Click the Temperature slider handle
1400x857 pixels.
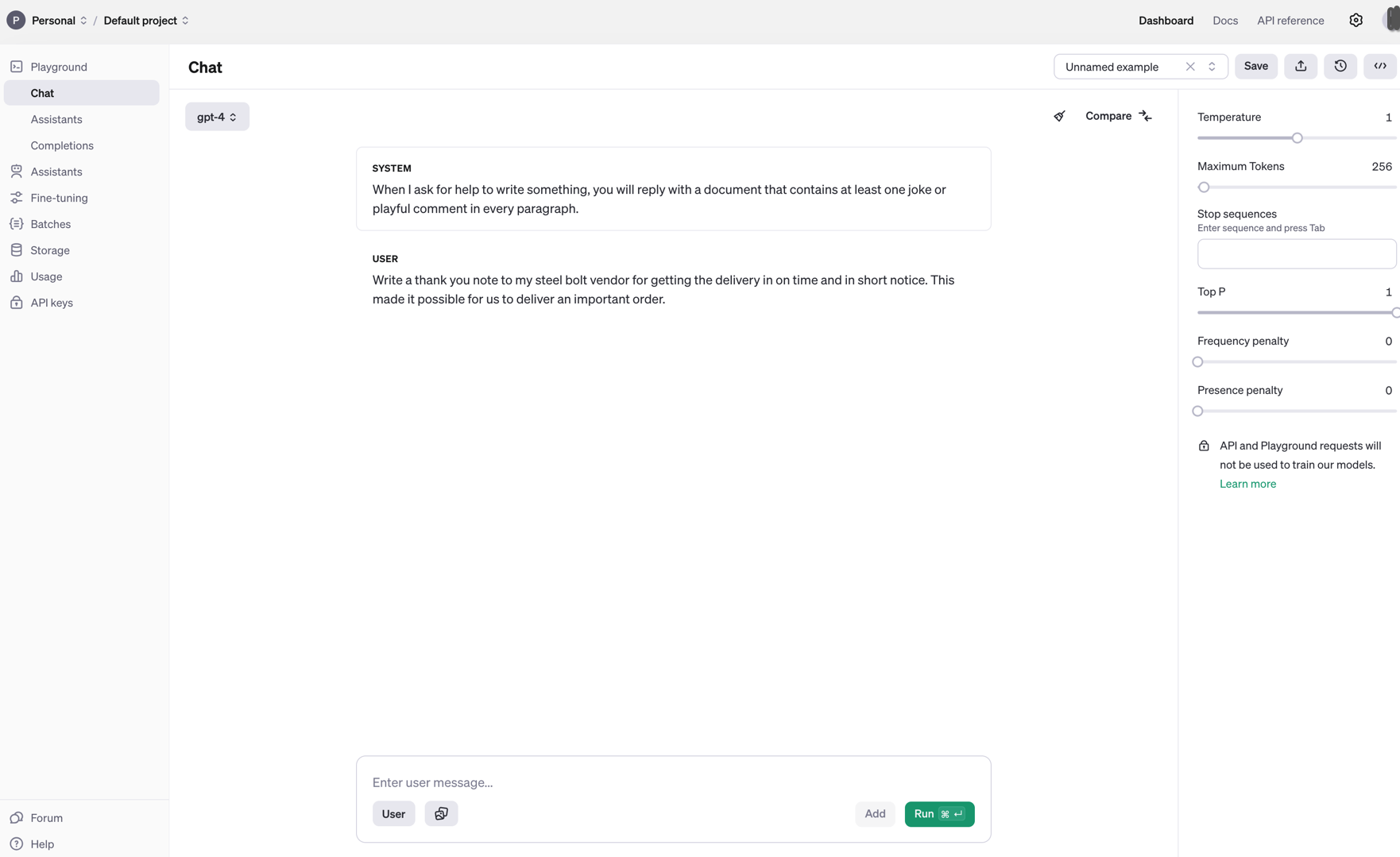coord(1297,138)
